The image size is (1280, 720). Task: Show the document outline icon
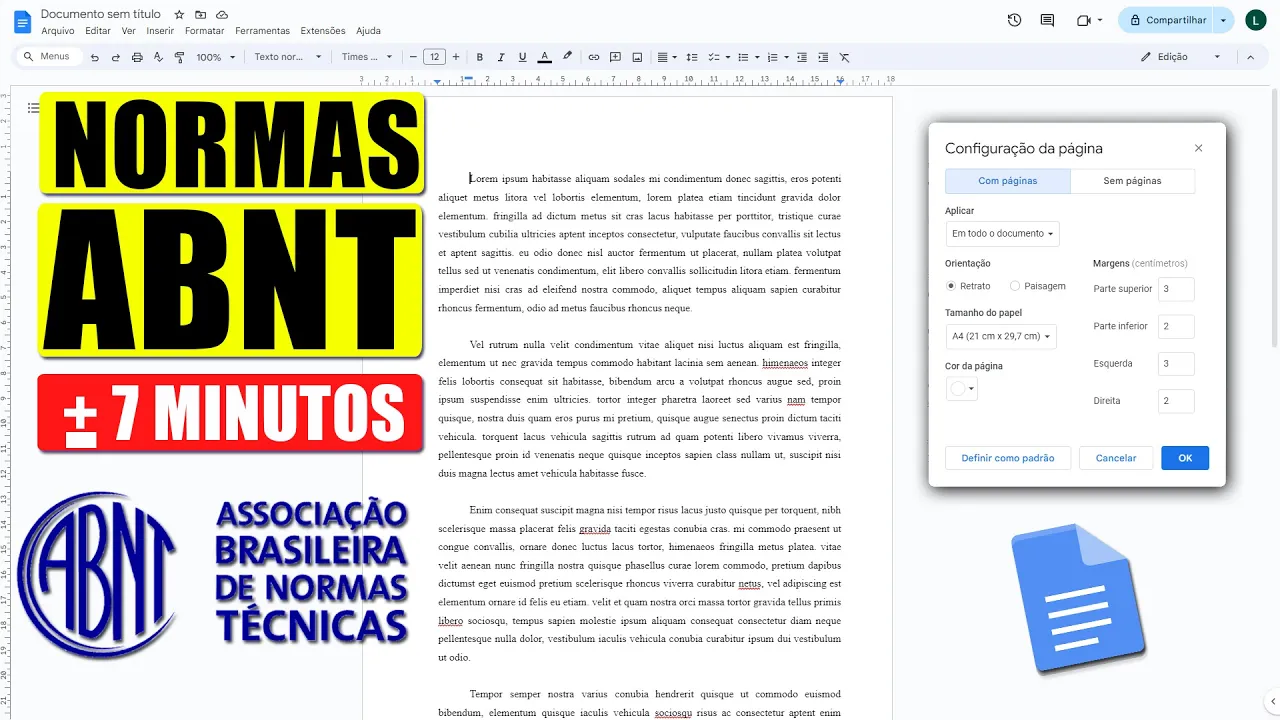[34, 107]
